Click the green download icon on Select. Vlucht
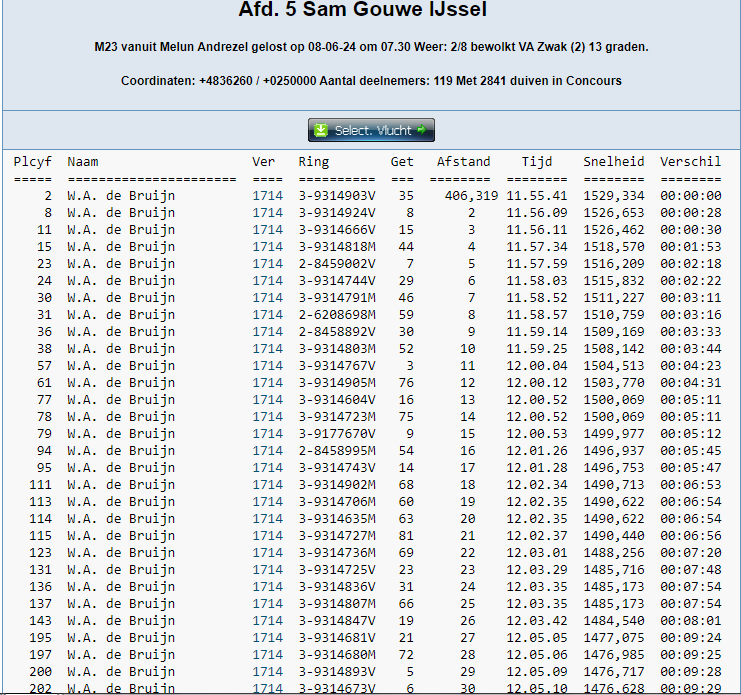Viewport: 741px width, 695px height. [320, 130]
